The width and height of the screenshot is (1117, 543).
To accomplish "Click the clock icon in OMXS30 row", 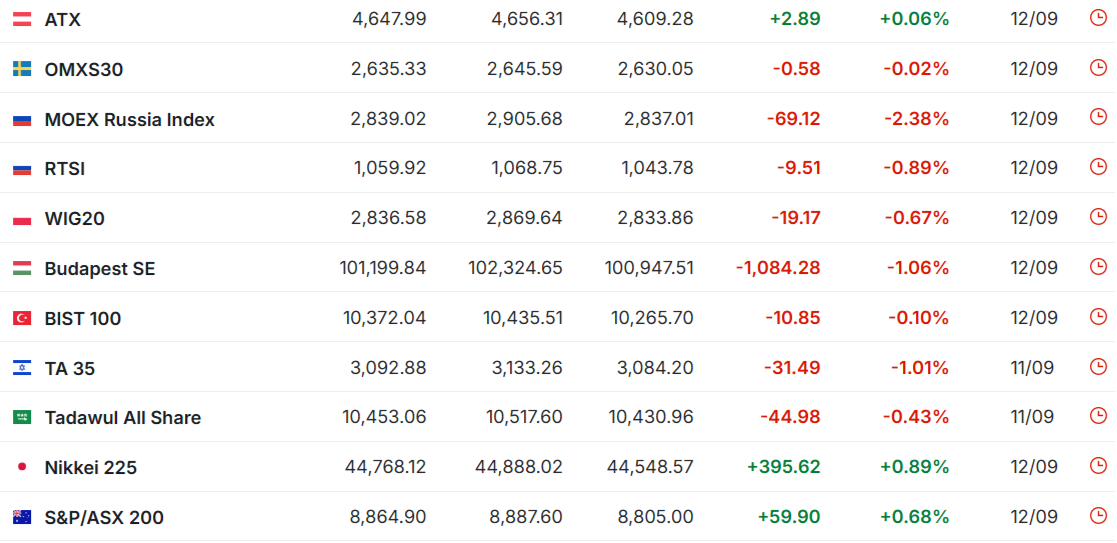I will pos(1098,68).
